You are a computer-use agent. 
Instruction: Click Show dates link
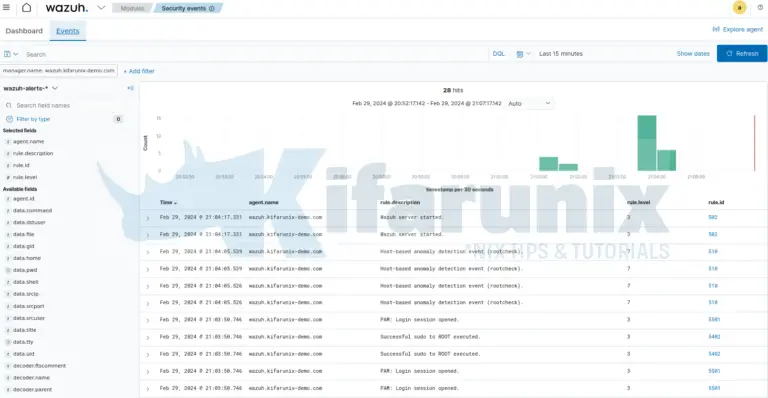[x=693, y=54]
